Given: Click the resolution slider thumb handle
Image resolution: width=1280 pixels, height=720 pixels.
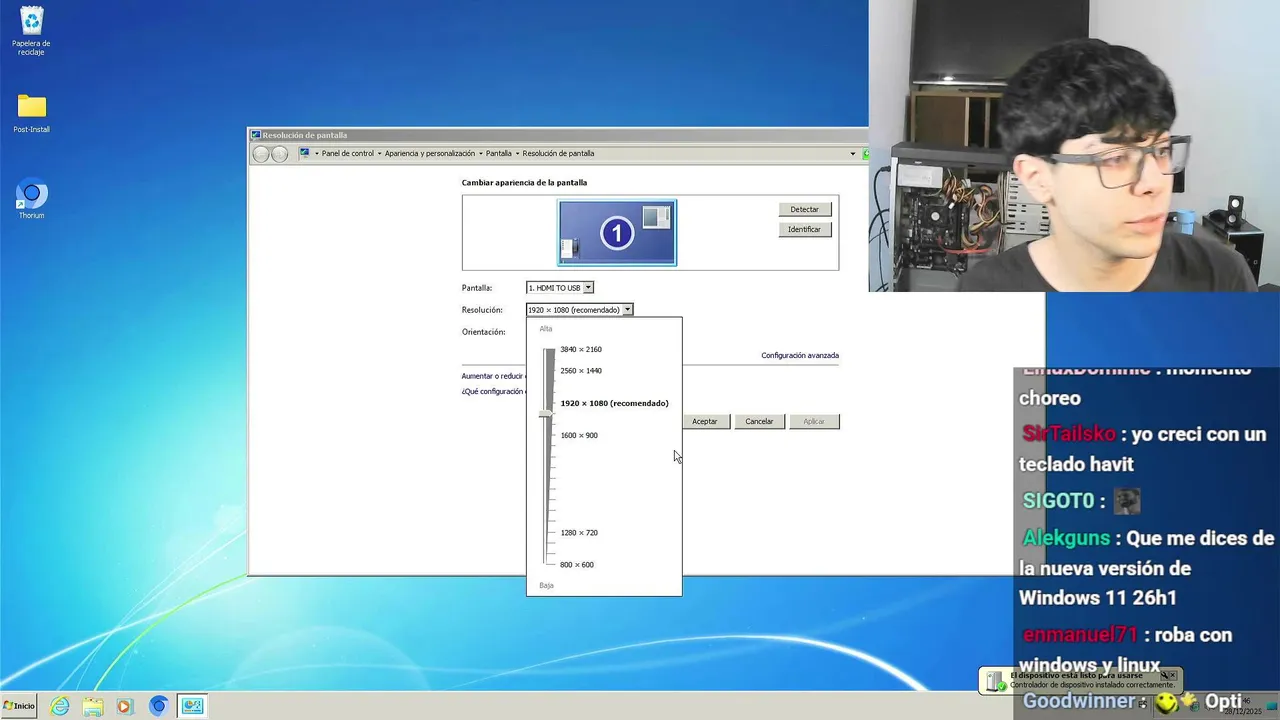Looking at the screenshot, I should (x=545, y=413).
